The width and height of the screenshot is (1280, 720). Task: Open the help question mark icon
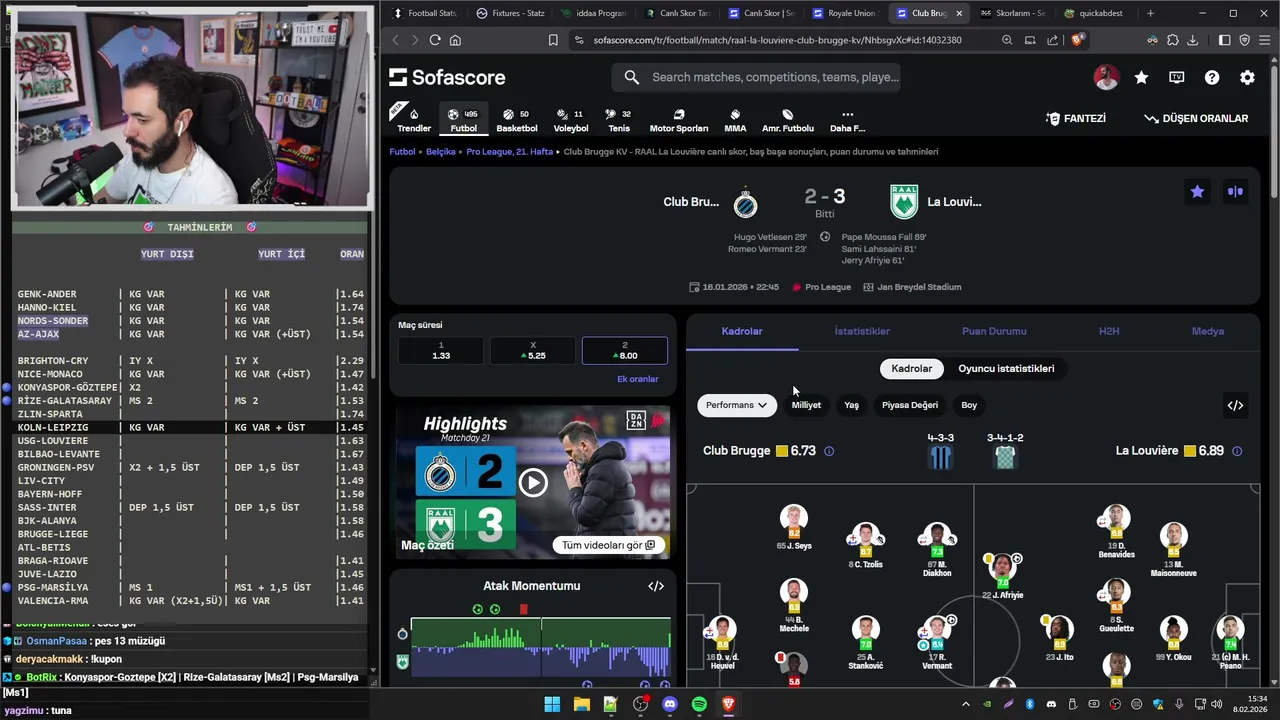coord(1212,77)
